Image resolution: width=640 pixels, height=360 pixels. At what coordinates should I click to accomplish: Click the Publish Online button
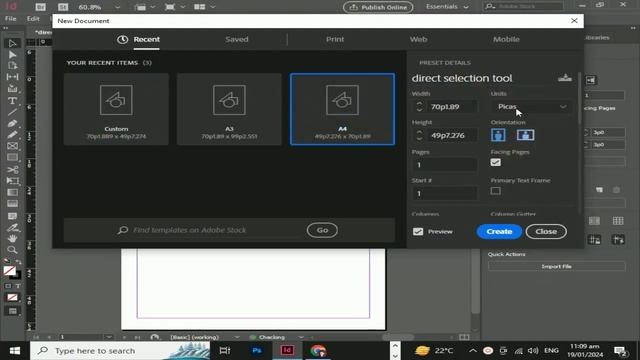(x=378, y=7)
